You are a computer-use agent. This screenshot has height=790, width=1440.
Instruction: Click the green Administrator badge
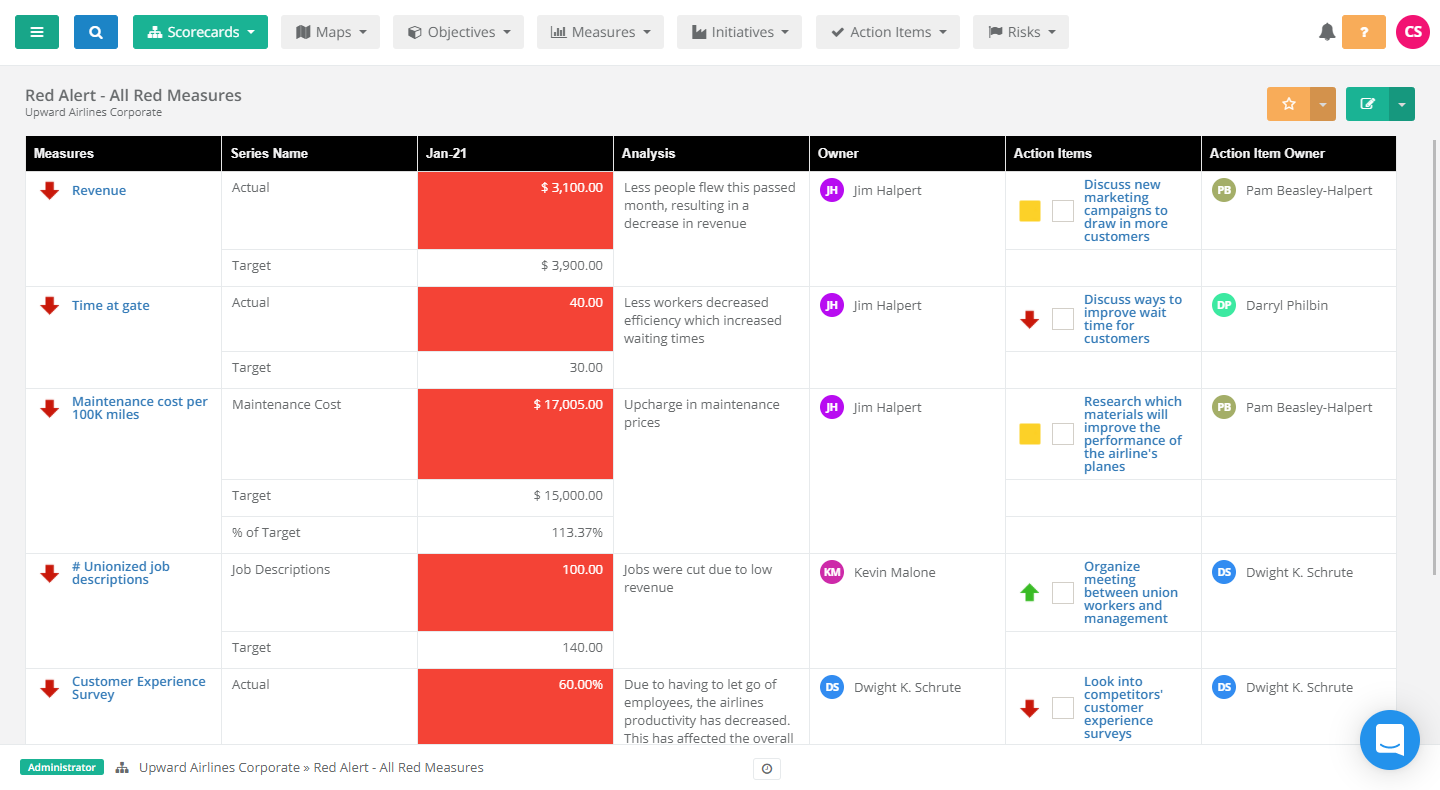coord(61,767)
